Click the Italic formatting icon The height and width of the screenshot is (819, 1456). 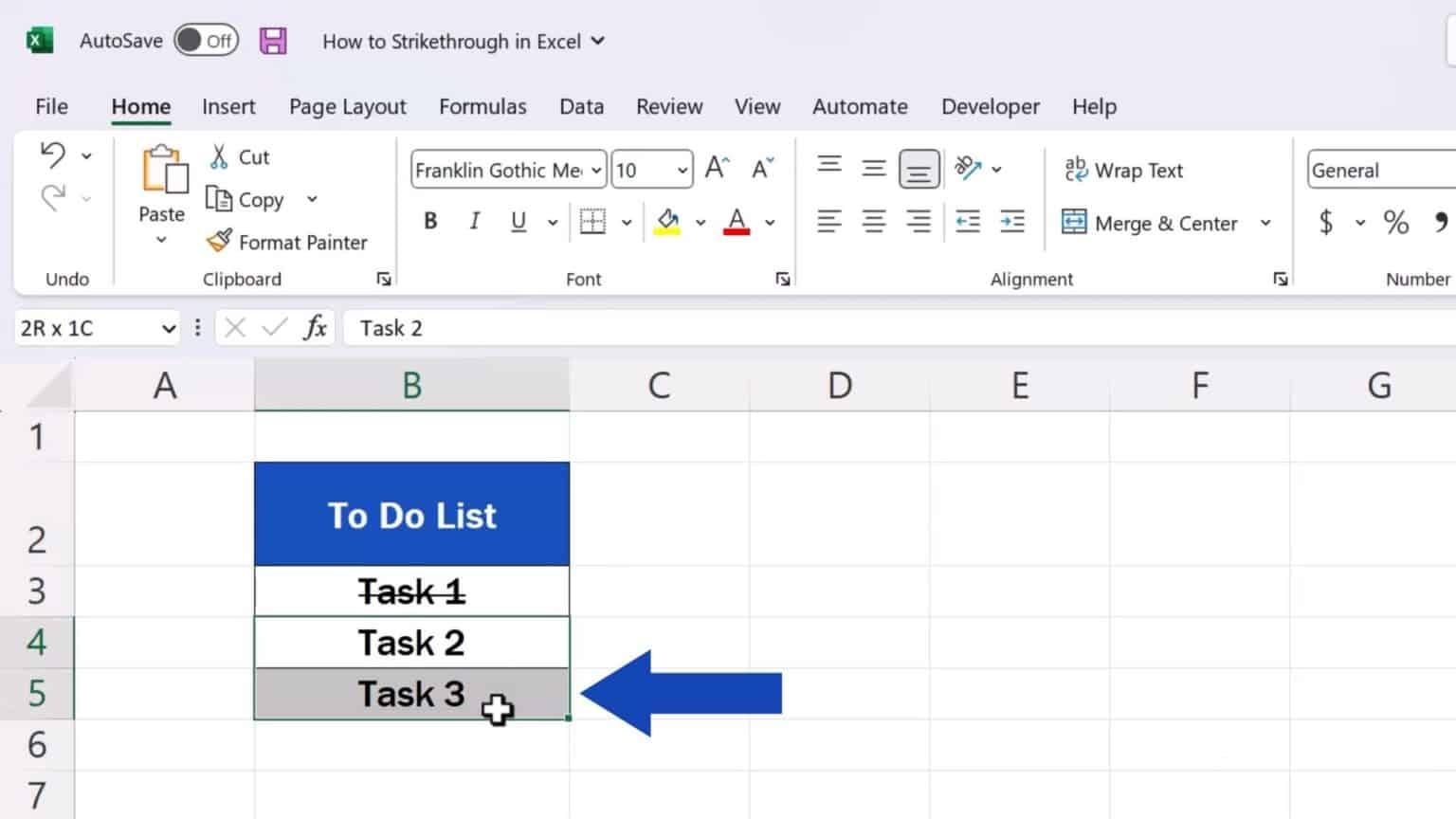click(474, 221)
